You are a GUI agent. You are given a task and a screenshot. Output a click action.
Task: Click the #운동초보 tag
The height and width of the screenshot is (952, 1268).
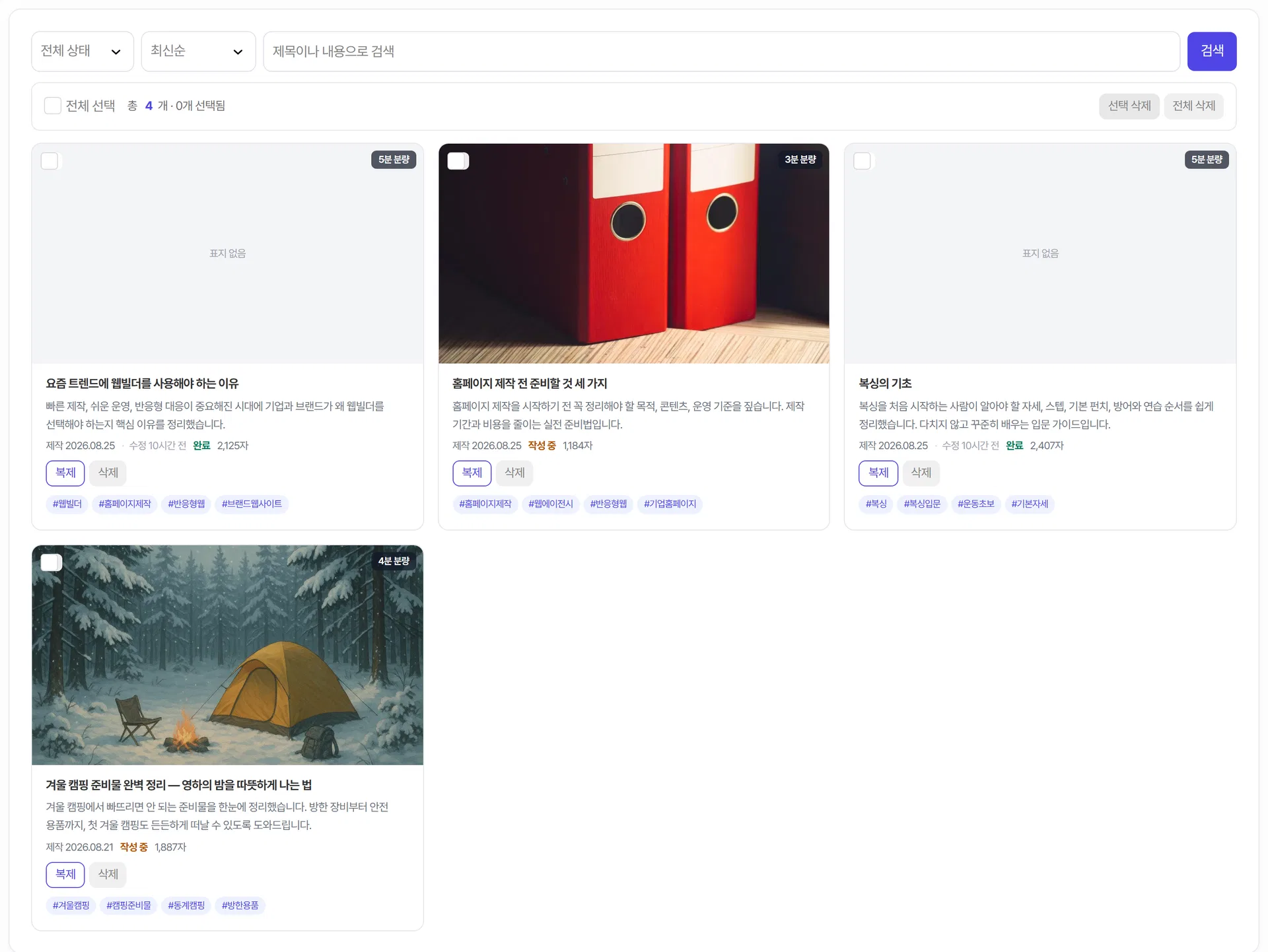pos(976,504)
